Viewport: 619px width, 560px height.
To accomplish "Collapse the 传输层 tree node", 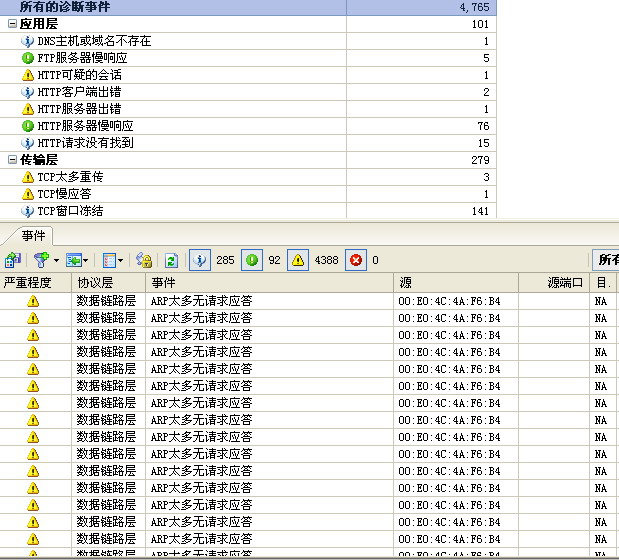I will click(x=11, y=160).
